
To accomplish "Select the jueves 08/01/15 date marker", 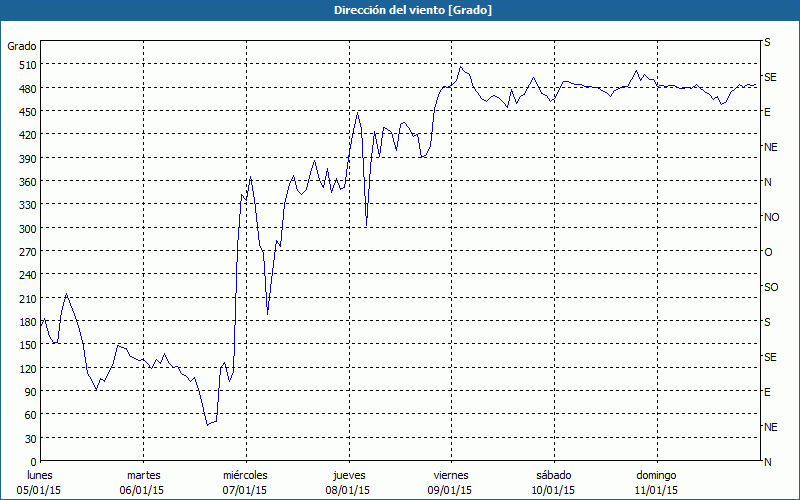I will tap(347, 482).
